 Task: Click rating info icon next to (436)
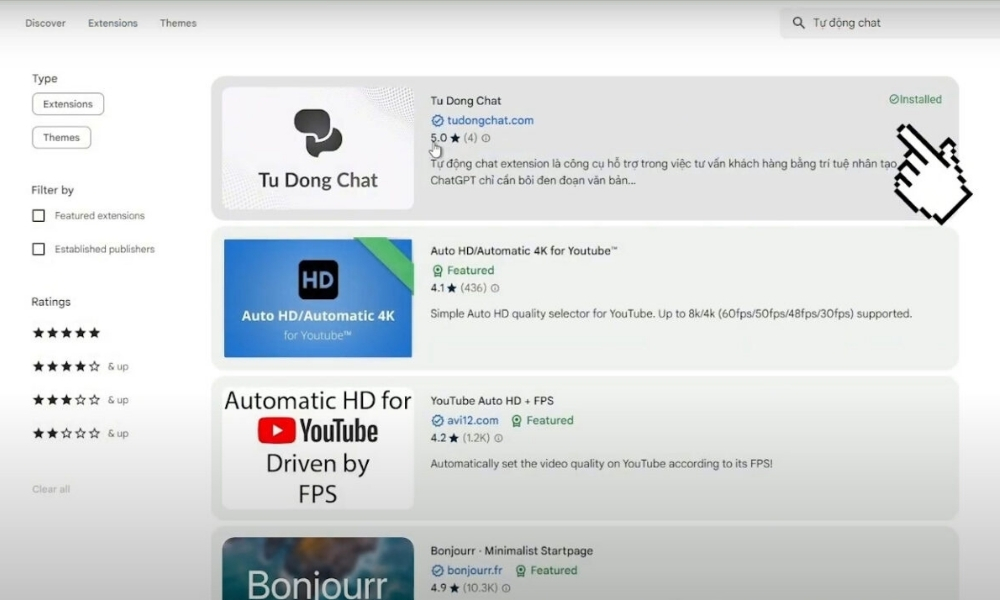click(495, 288)
